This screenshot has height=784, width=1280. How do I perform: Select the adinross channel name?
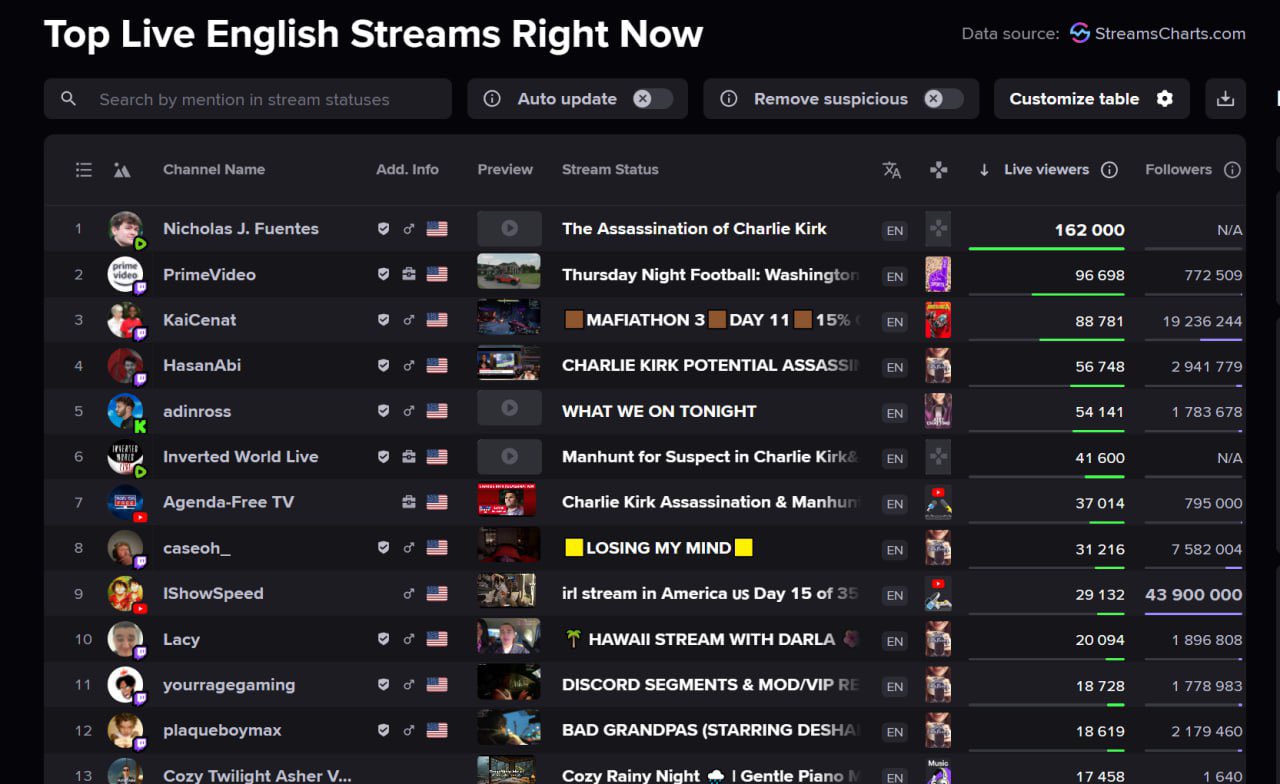click(196, 411)
